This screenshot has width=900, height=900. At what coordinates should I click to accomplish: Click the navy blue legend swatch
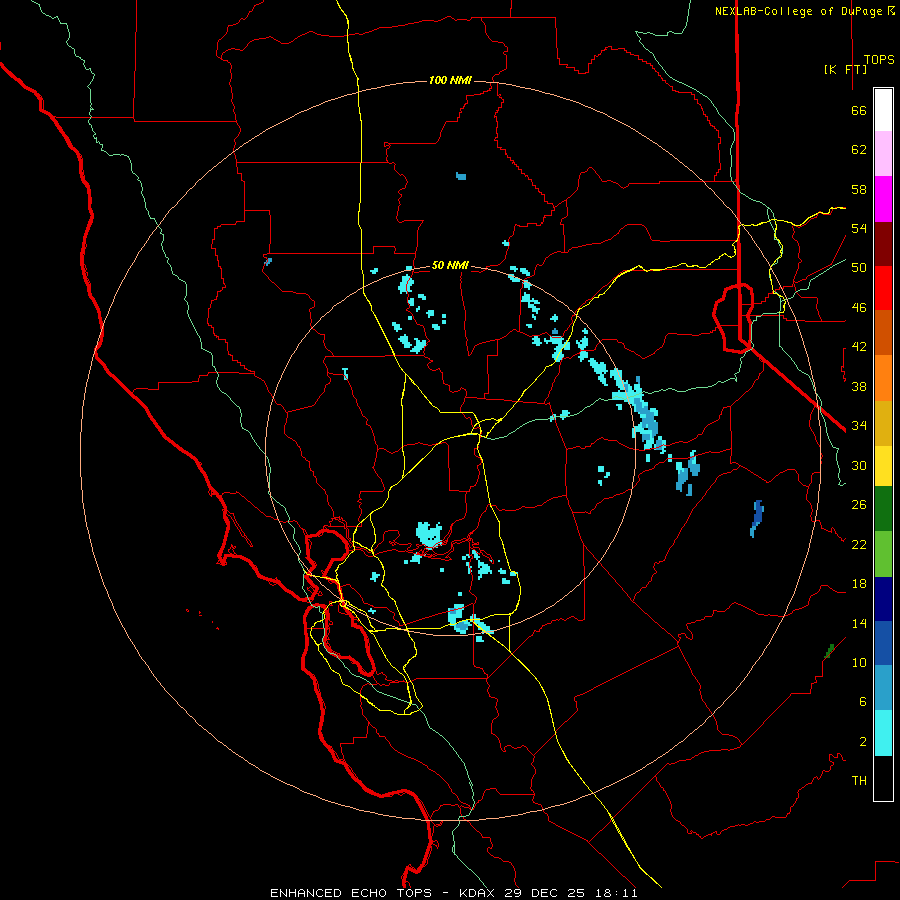883,599
